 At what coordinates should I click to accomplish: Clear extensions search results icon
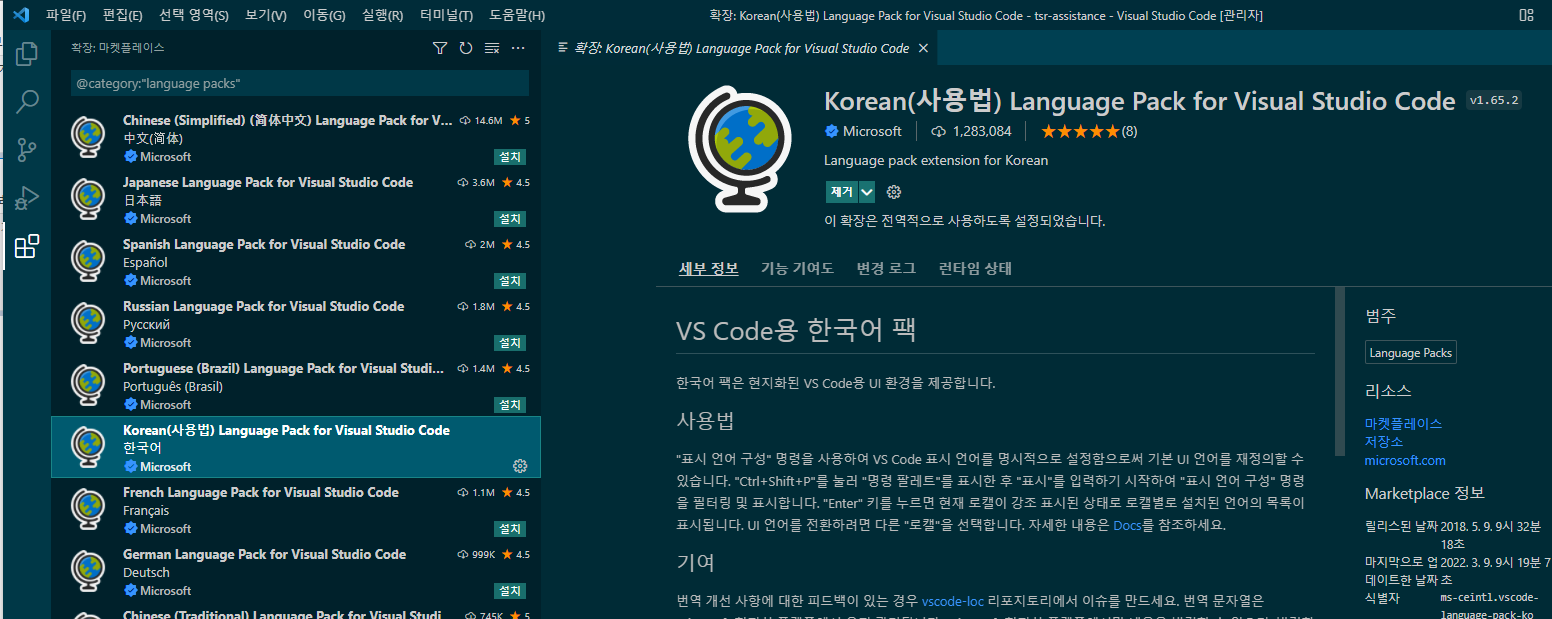(x=491, y=48)
